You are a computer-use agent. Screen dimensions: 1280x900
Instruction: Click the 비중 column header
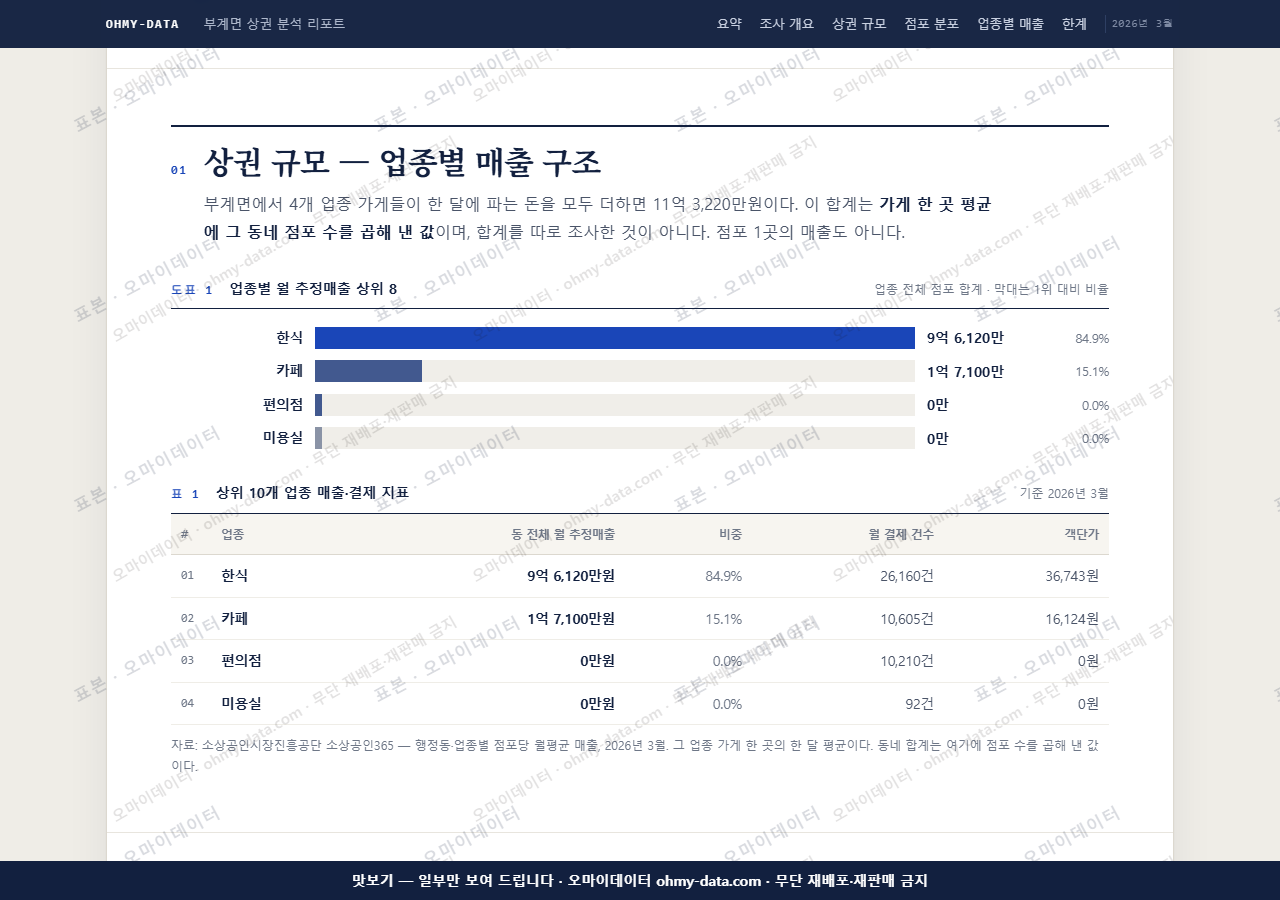730,534
